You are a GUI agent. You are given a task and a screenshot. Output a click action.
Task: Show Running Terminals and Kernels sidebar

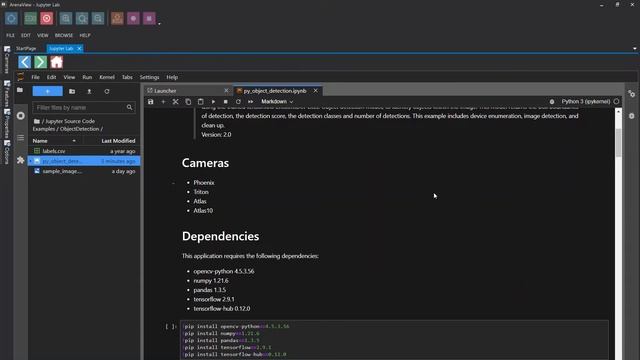point(20,116)
